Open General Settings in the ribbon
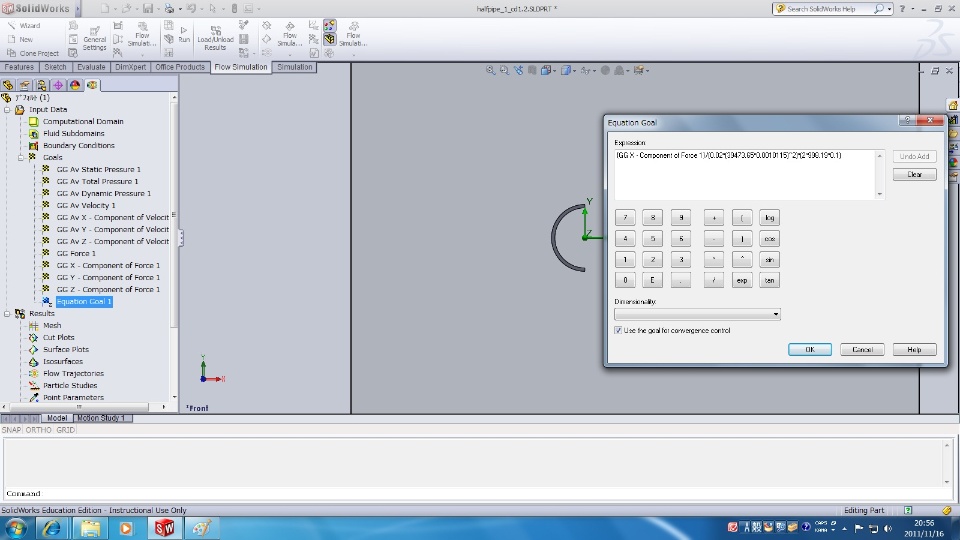 [94, 39]
